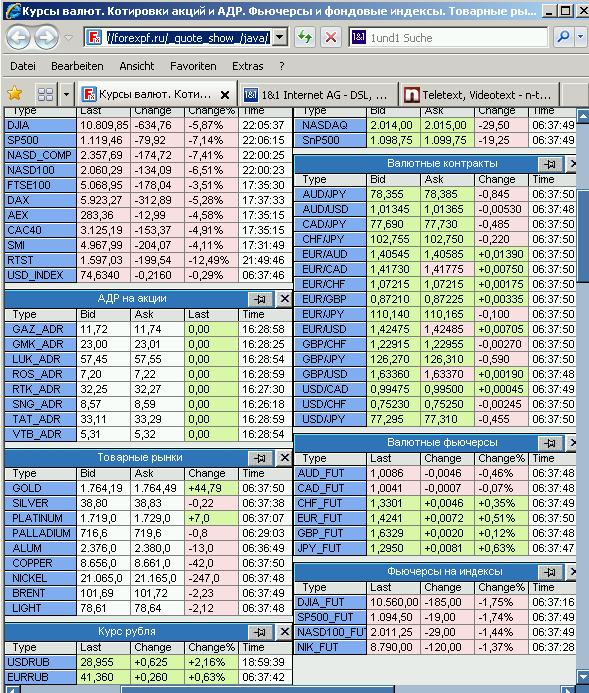The image size is (589, 693).
Task: Select the USD_INDEX row label
Action: pyautogui.click(x=40, y=275)
